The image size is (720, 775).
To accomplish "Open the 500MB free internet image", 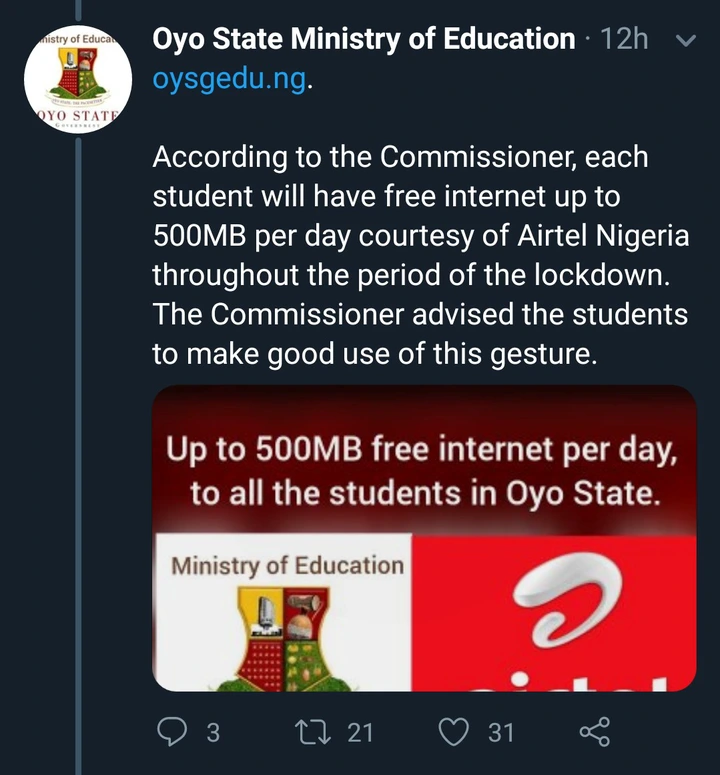I will point(424,538).
